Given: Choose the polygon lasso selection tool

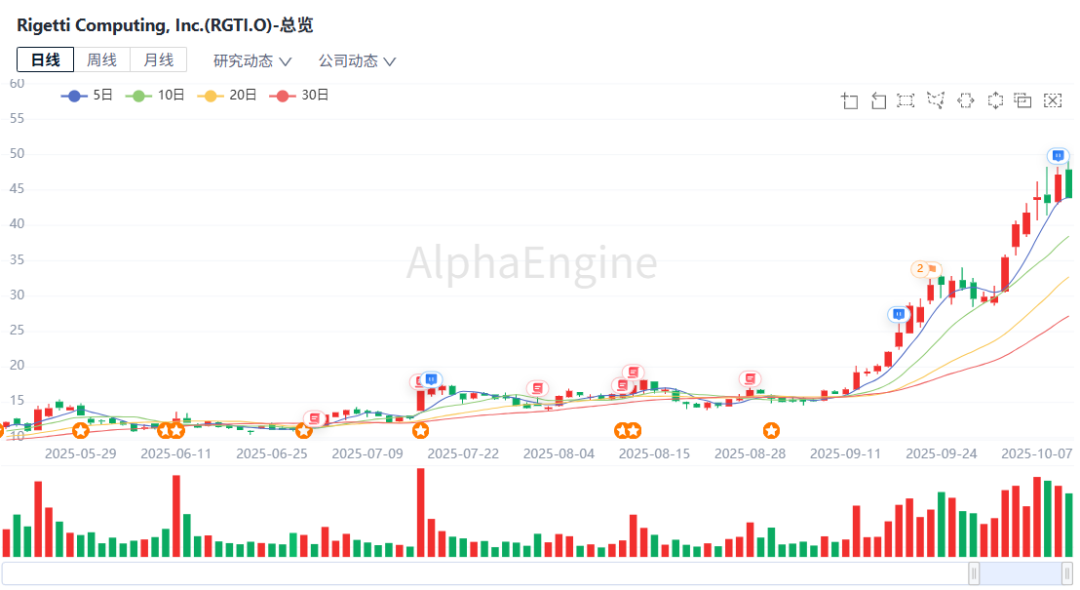Looking at the screenshot, I should coord(936,100).
